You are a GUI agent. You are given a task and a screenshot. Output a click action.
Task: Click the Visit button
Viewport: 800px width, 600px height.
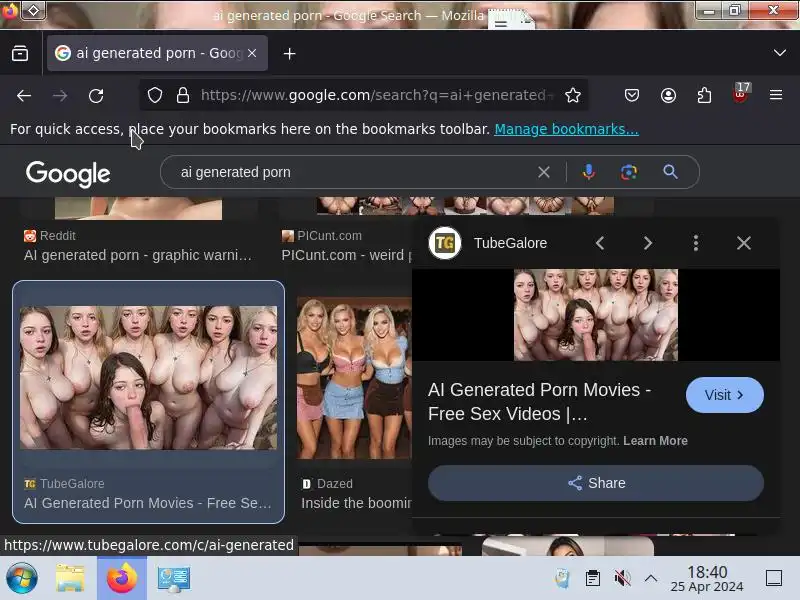click(x=724, y=395)
